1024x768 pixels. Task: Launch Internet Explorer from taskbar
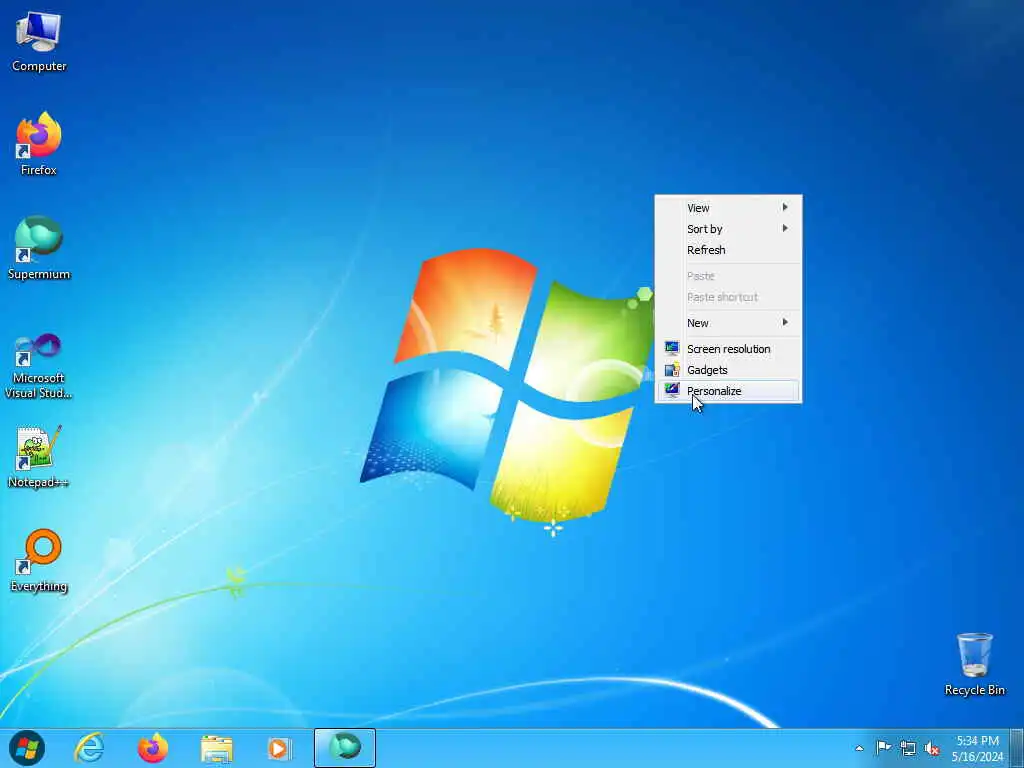click(89, 748)
